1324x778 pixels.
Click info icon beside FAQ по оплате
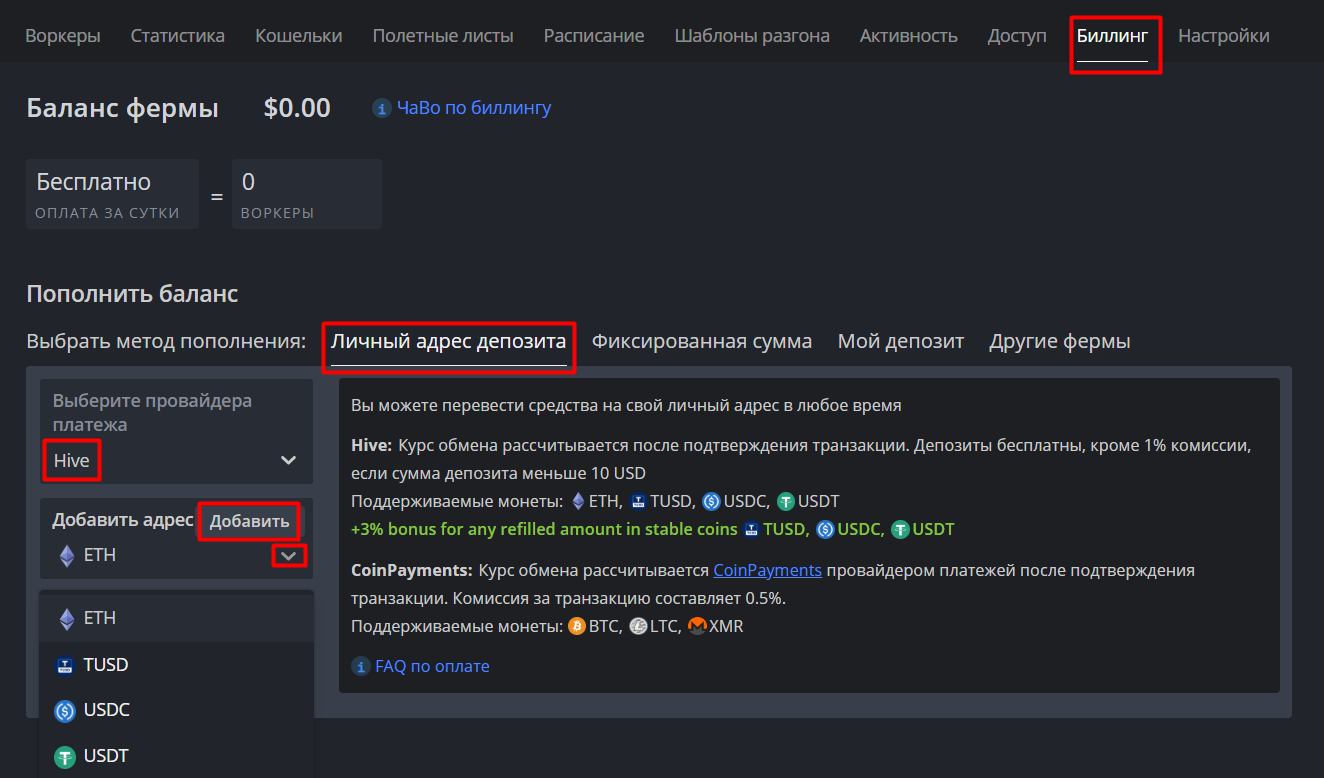pyautogui.click(x=360, y=666)
